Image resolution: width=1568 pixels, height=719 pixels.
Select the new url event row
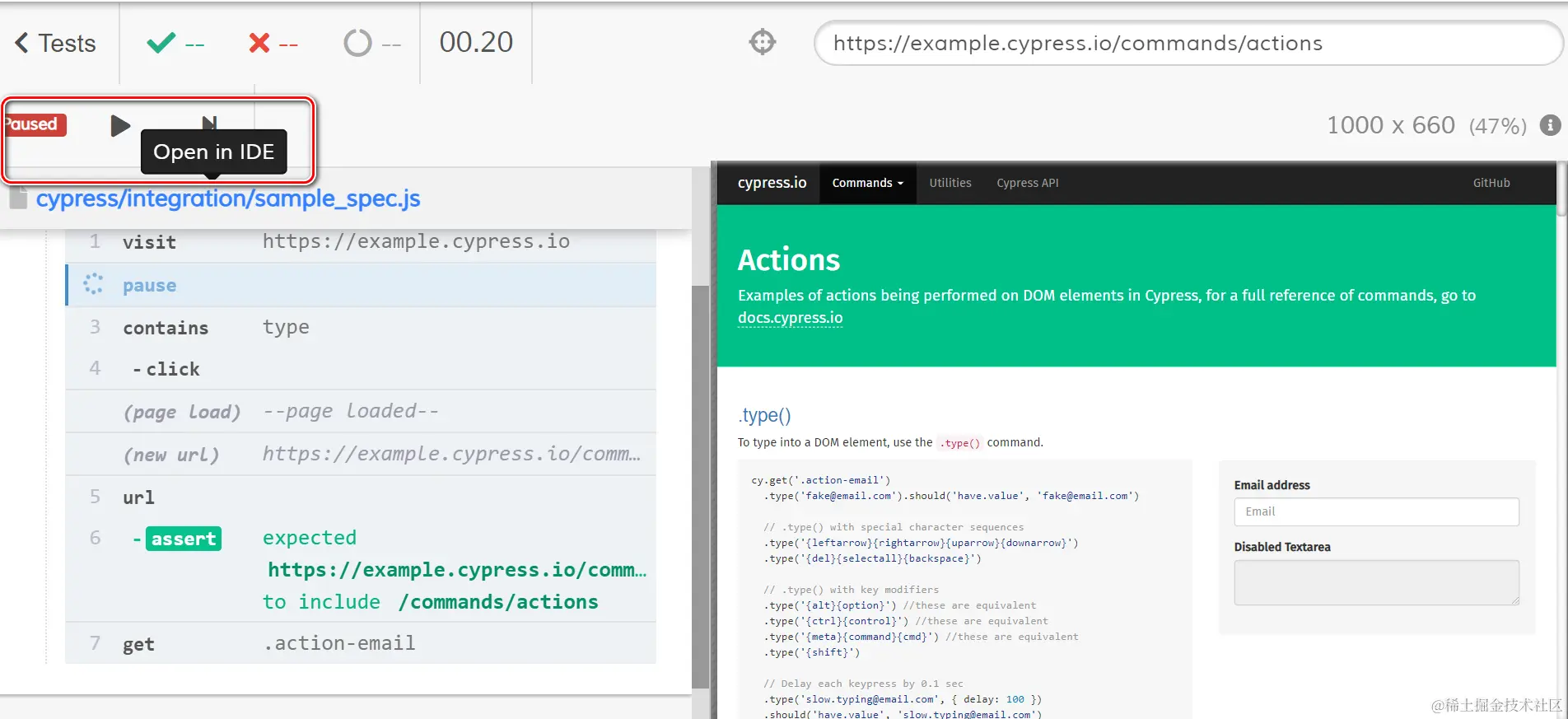click(361, 454)
